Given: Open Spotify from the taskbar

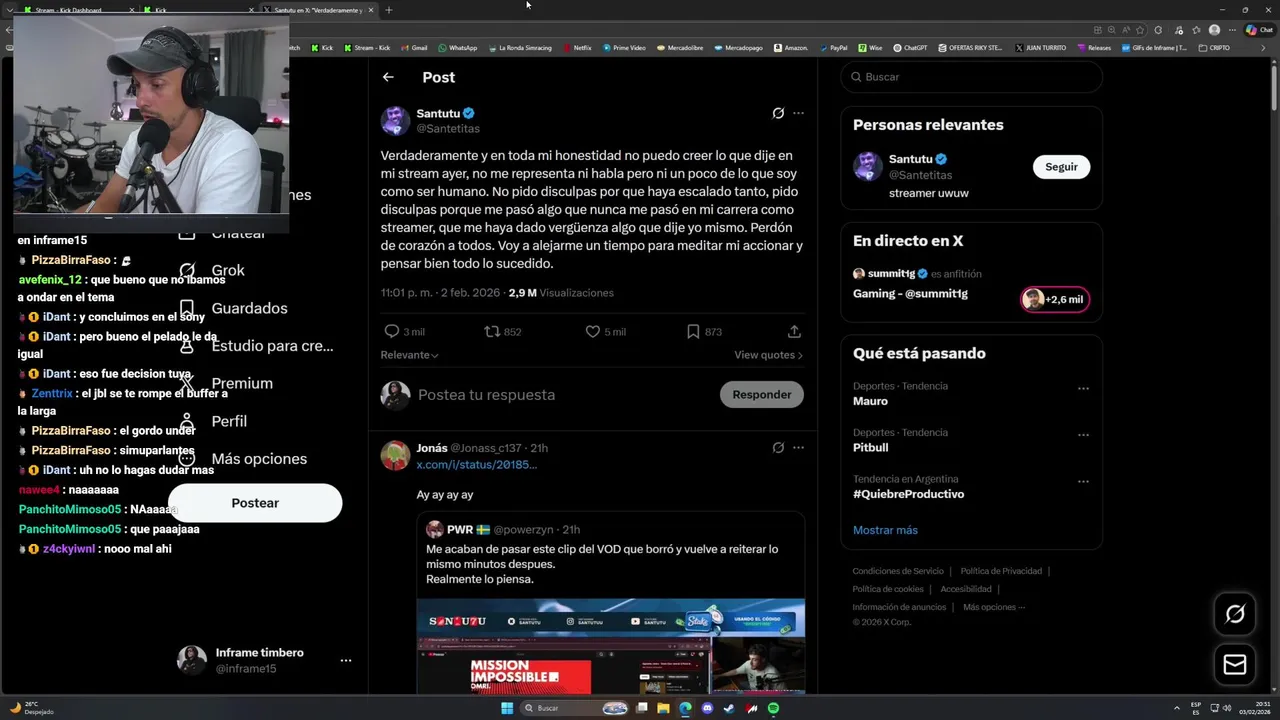Looking at the screenshot, I should (x=773, y=708).
